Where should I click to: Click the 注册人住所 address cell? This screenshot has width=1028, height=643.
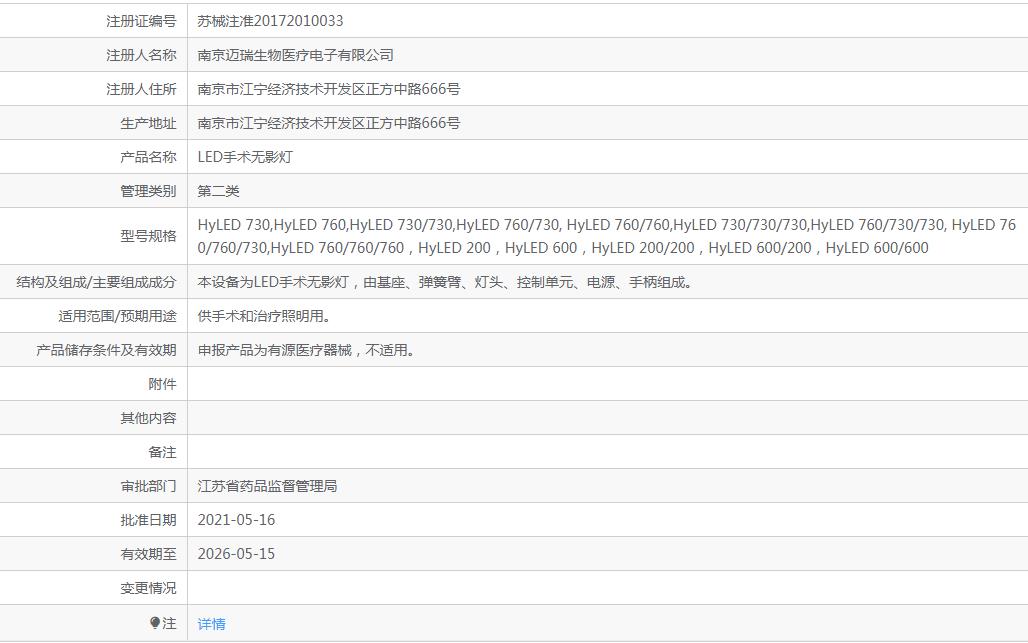click(x=330, y=88)
